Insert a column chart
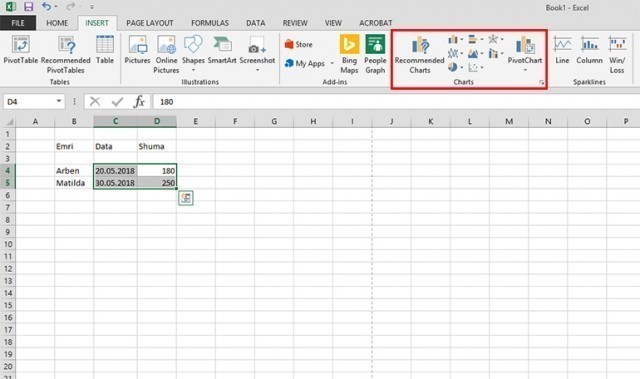The width and height of the screenshot is (640, 379). click(453, 39)
